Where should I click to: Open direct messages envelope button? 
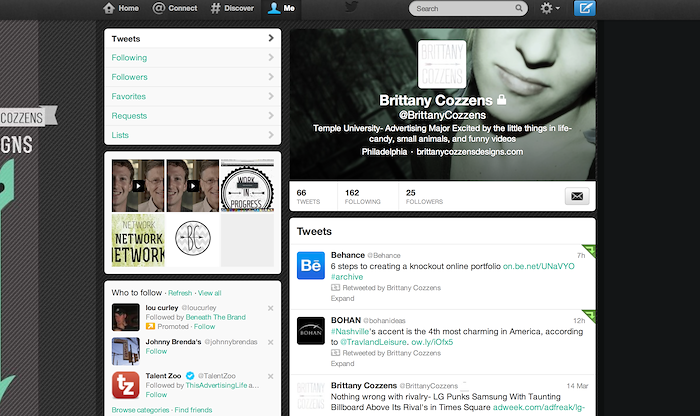click(x=577, y=196)
